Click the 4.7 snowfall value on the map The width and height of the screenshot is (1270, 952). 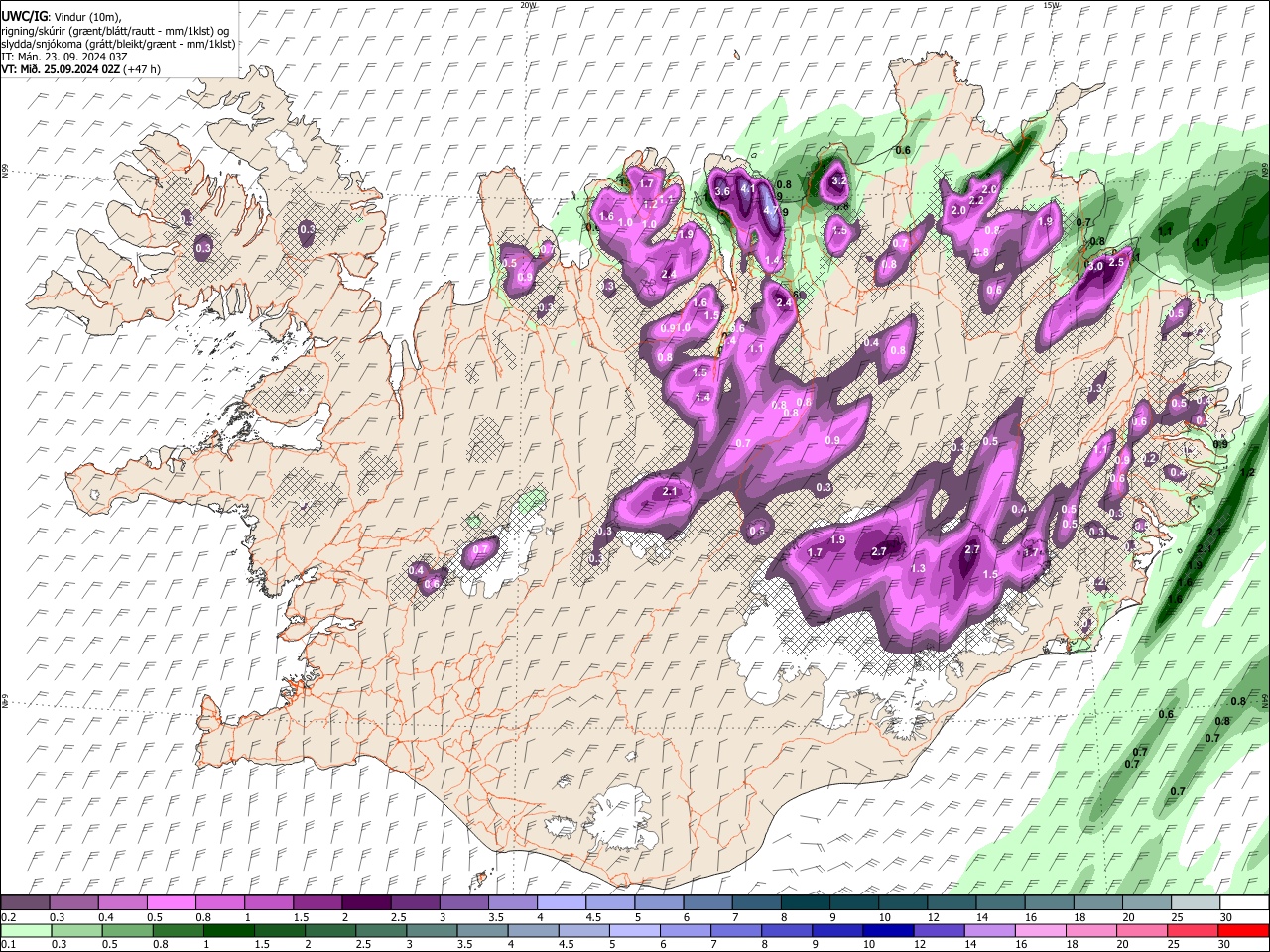coord(771,210)
